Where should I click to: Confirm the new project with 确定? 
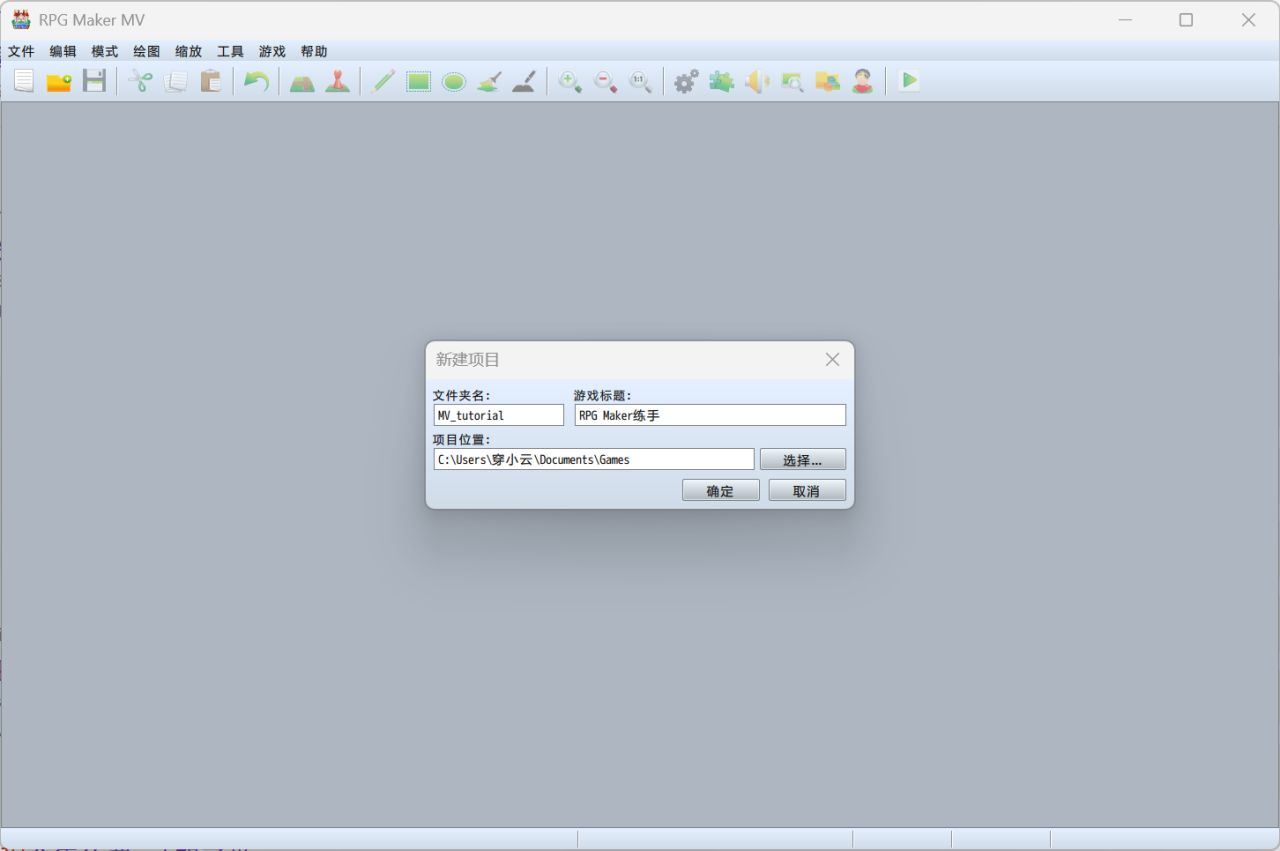(720, 491)
